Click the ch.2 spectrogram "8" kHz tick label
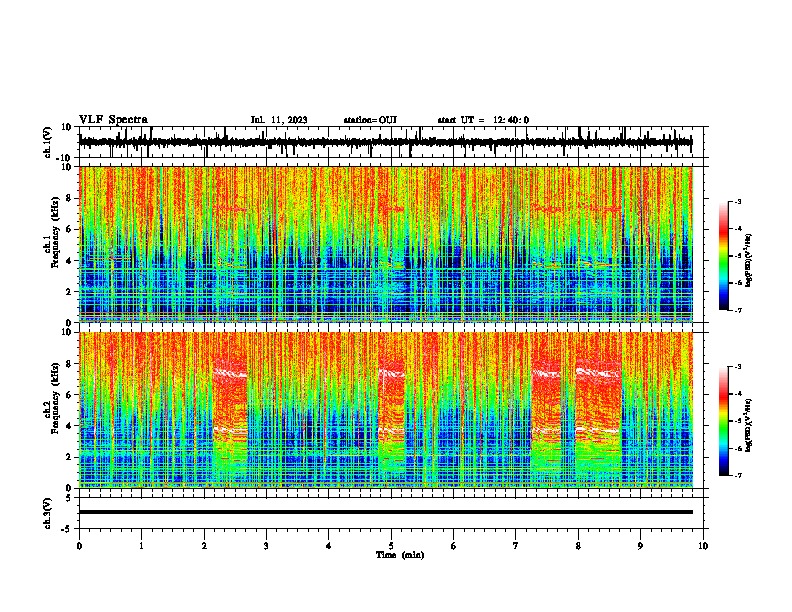This screenshot has height=612, width=792. point(69,364)
